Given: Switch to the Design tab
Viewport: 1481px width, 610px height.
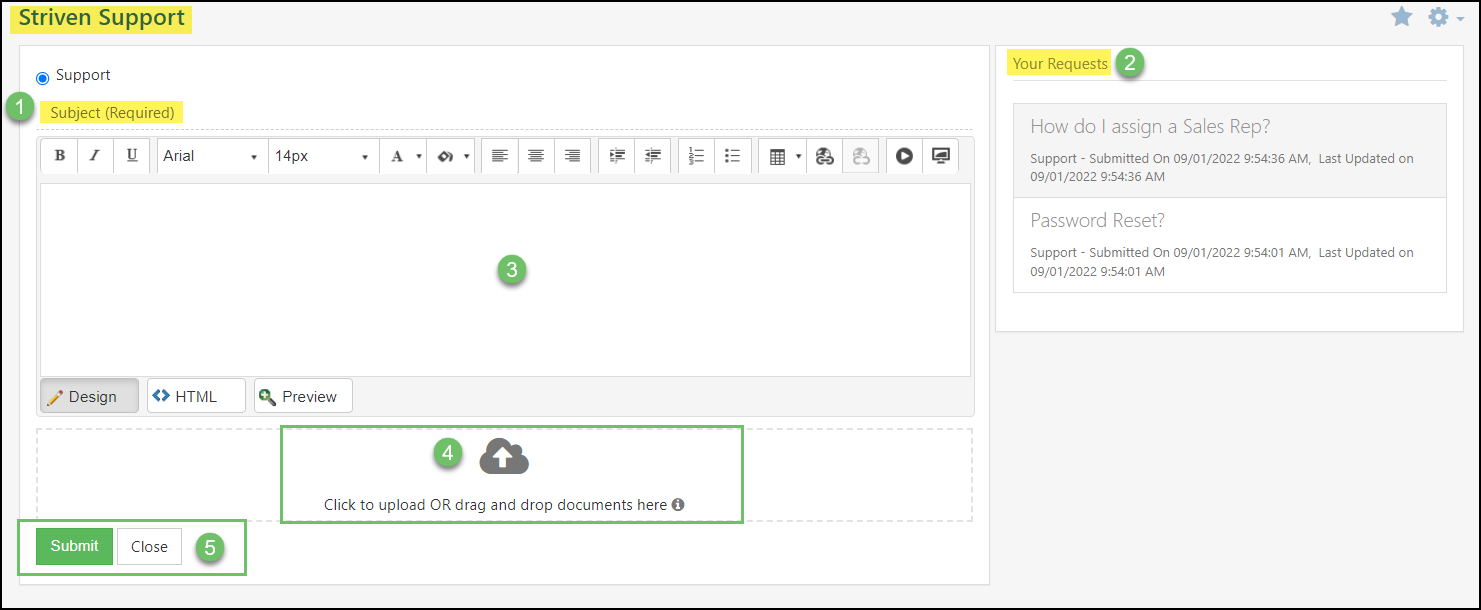Looking at the screenshot, I should pyautogui.click(x=89, y=396).
